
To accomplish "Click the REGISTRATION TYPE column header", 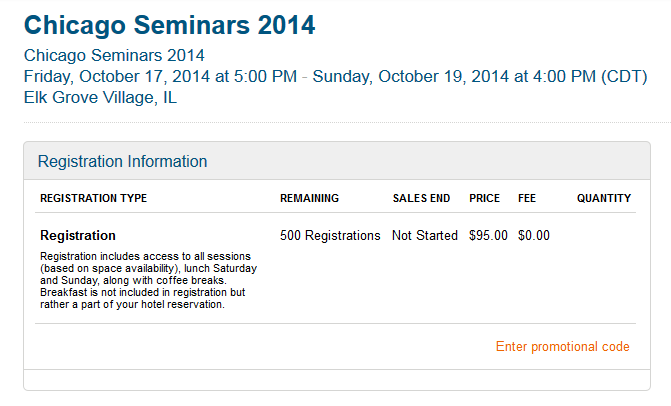I will click(93, 198).
